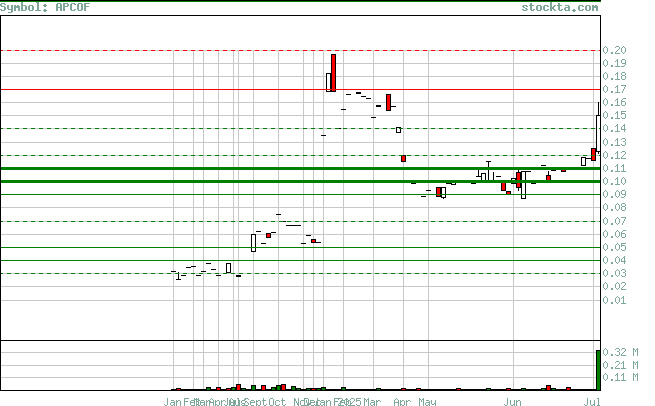Select the 0.05 price axis label
655x406 pixels.
click(614, 247)
